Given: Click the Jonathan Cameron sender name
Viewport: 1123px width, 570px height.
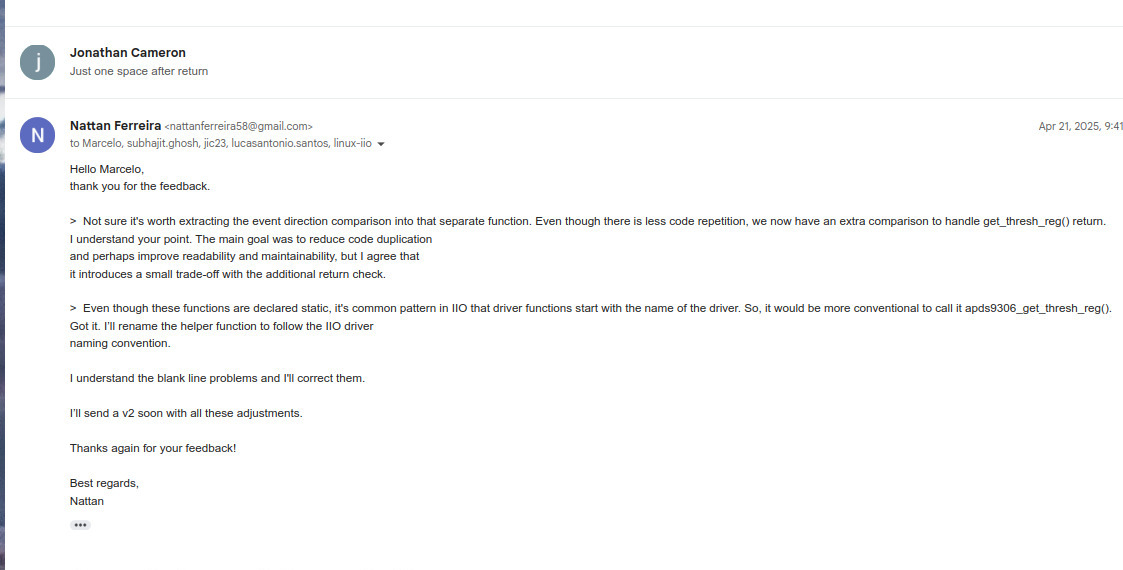Looking at the screenshot, I should click(x=127, y=52).
